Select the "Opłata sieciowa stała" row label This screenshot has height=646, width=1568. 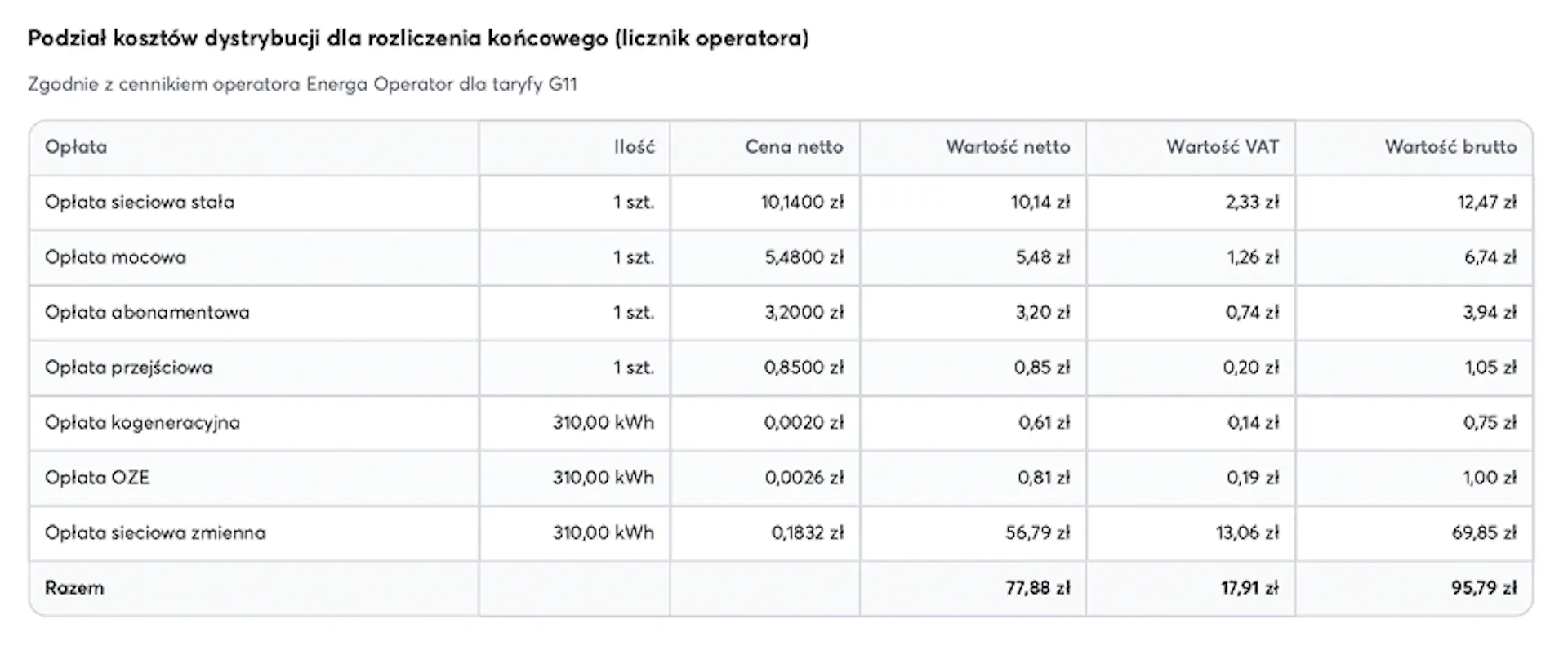tap(140, 203)
